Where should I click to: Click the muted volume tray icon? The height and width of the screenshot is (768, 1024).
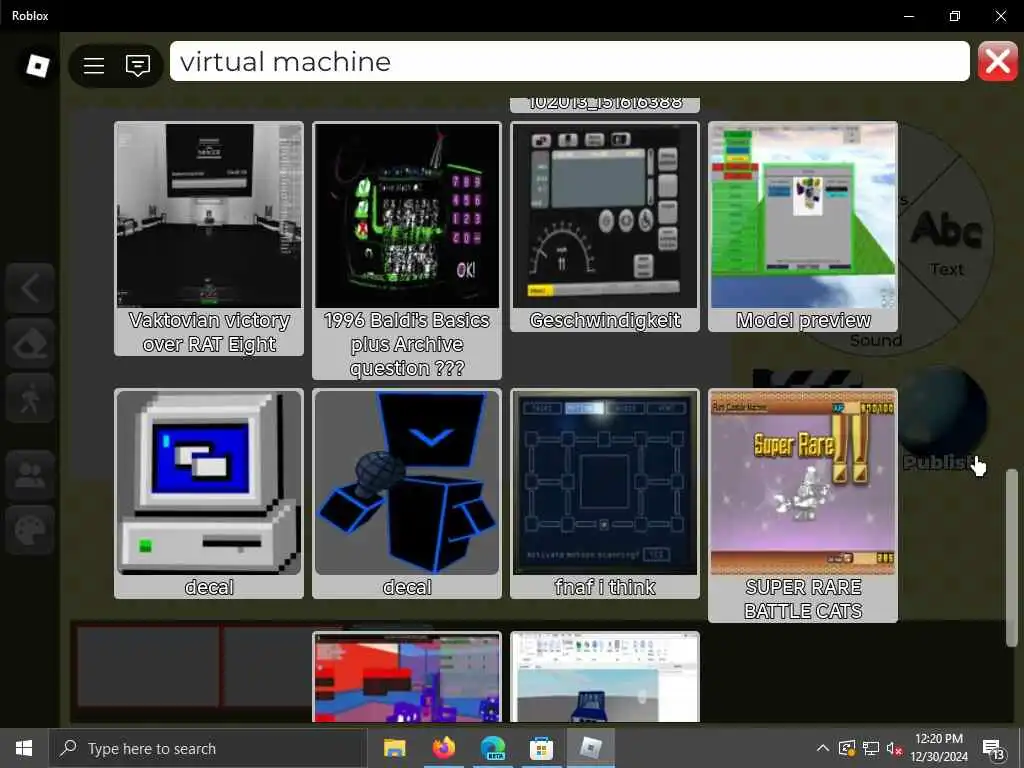coord(894,748)
